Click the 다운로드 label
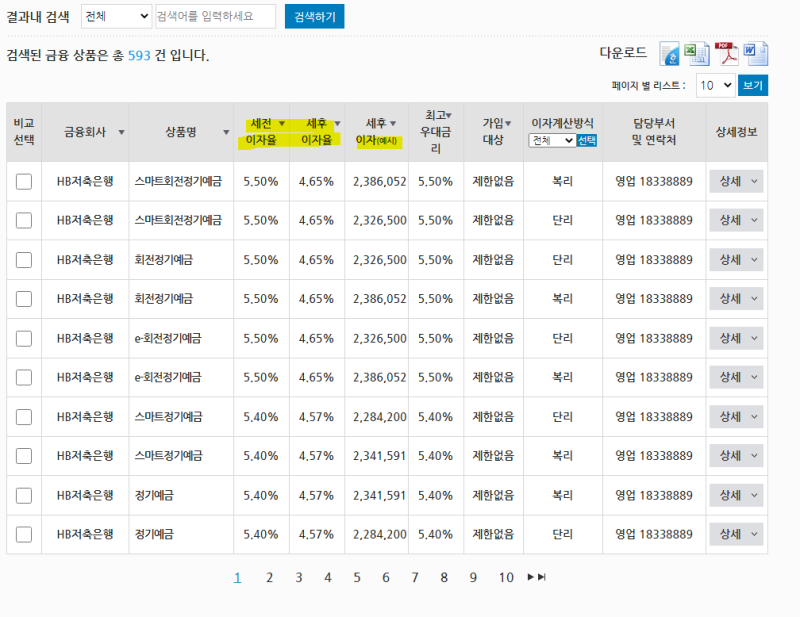 click(623, 53)
